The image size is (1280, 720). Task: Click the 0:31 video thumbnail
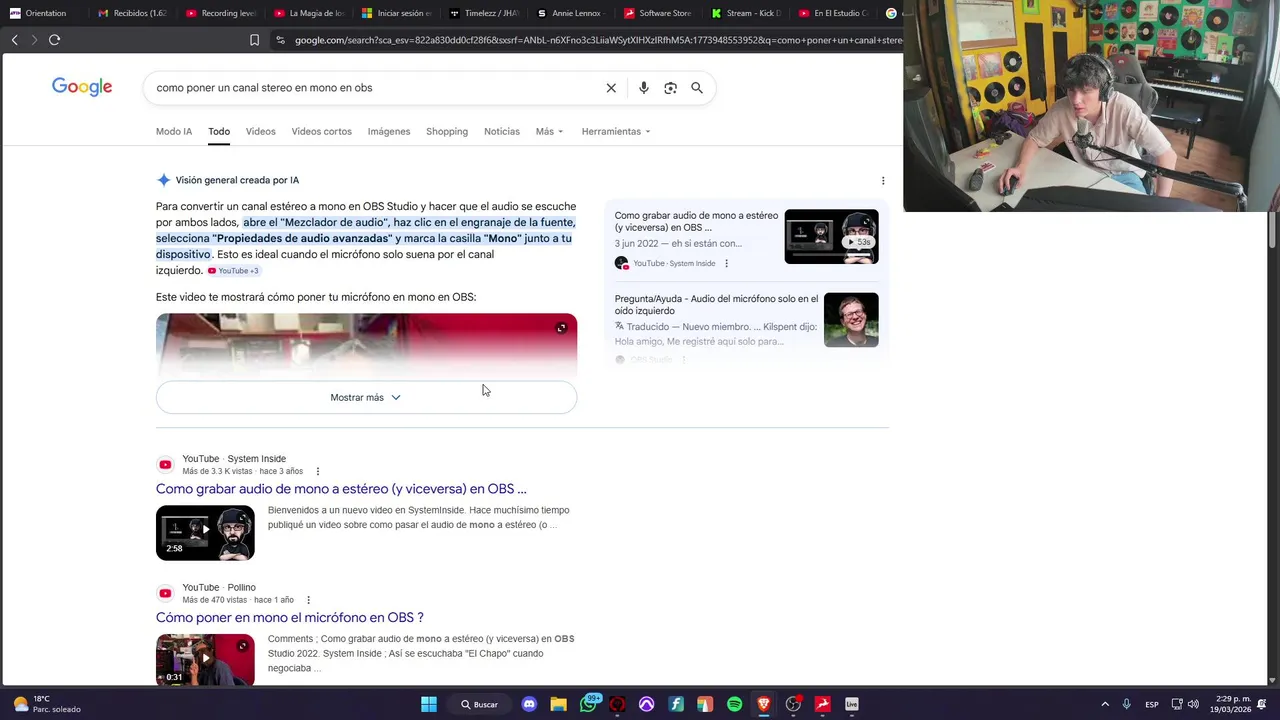click(x=205, y=660)
